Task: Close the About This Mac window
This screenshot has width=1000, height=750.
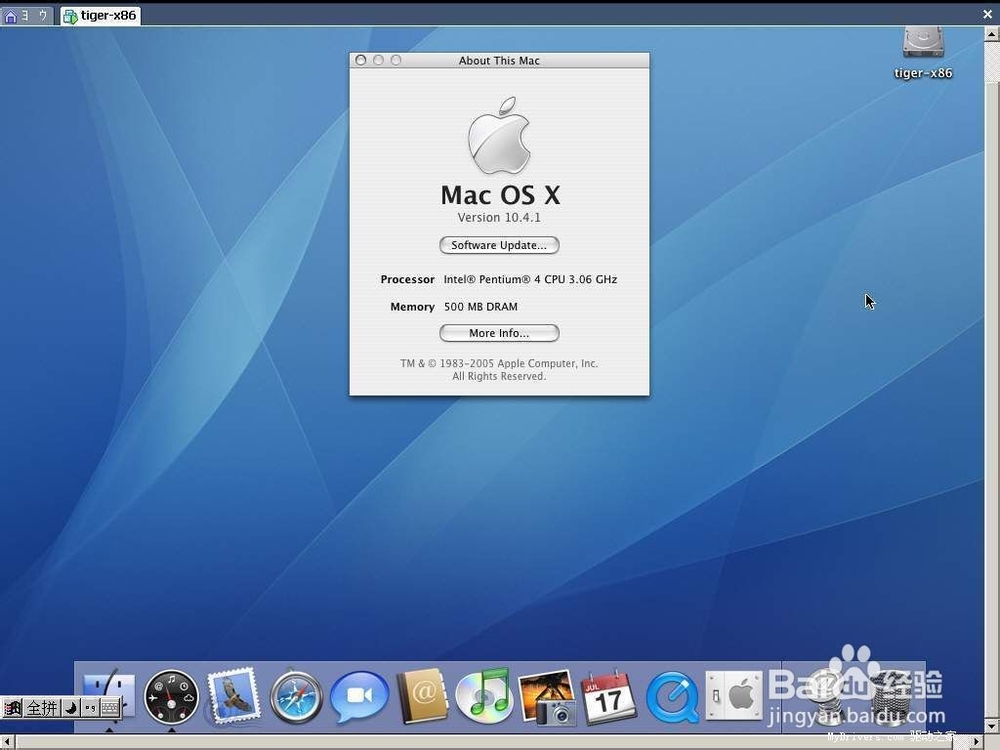Action: point(360,60)
